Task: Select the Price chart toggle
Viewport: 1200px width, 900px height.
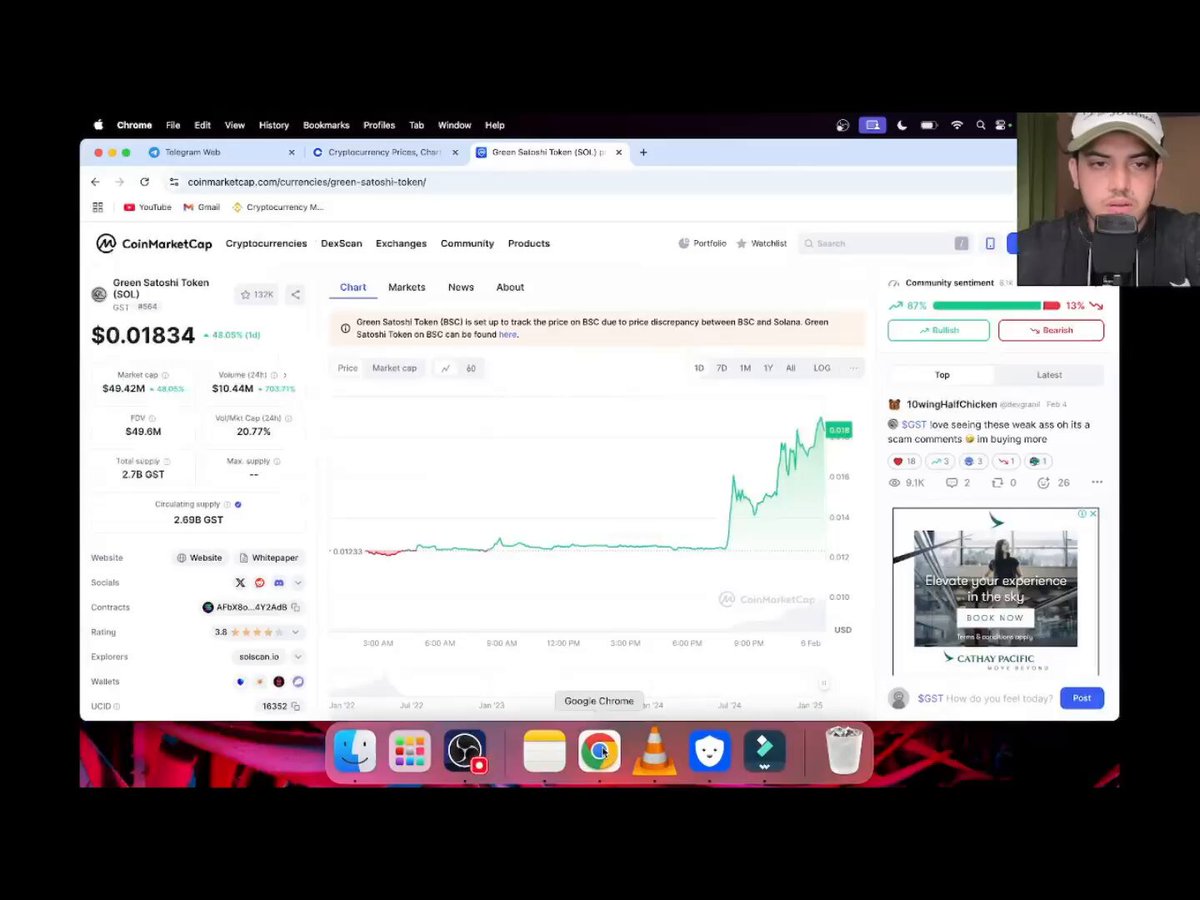Action: pos(347,368)
